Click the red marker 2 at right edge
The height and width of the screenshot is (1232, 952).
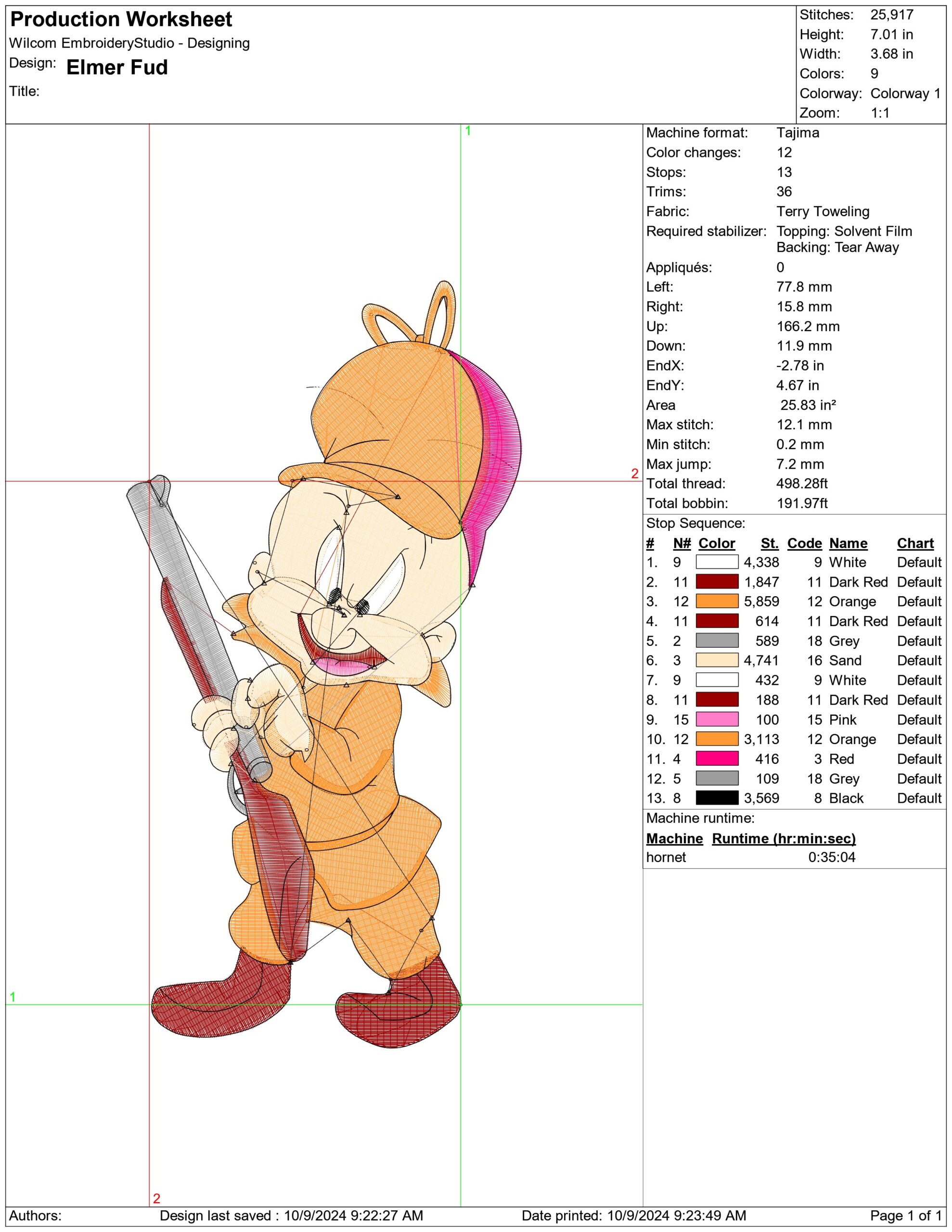click(635, 474)
